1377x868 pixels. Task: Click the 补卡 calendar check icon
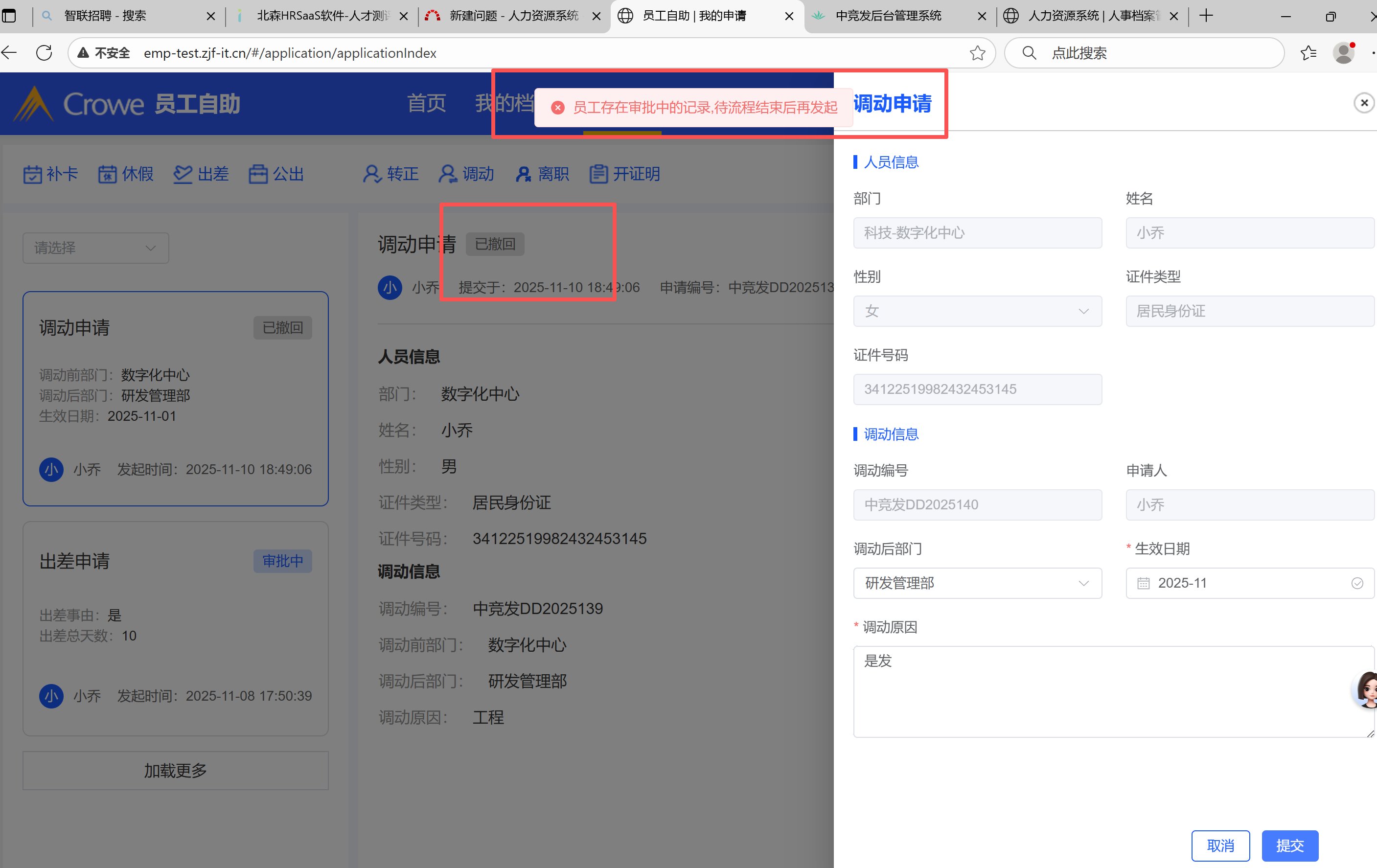(x=32, y=174)
